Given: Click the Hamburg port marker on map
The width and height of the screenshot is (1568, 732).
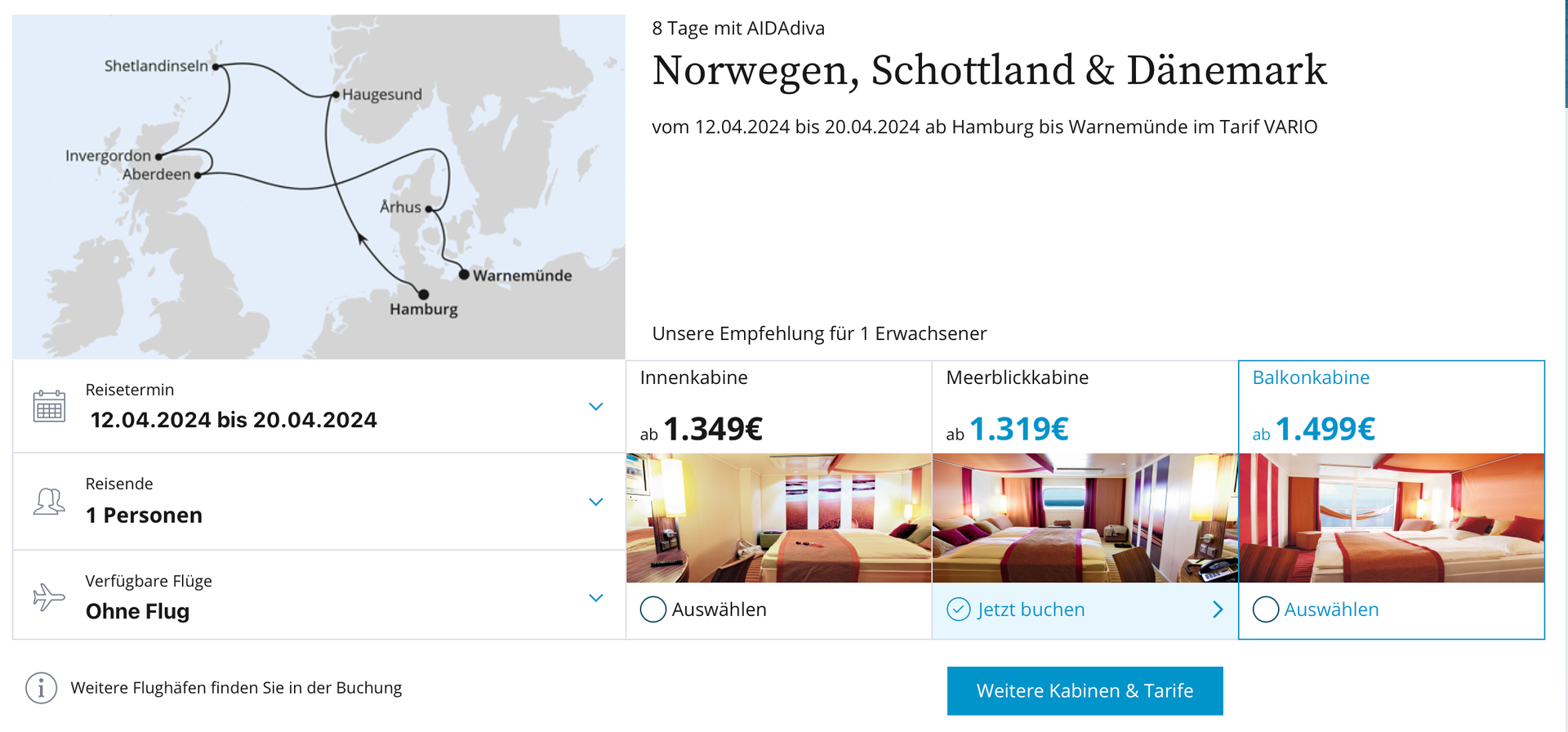Looking at the screenshot, I should coord(423,294).
